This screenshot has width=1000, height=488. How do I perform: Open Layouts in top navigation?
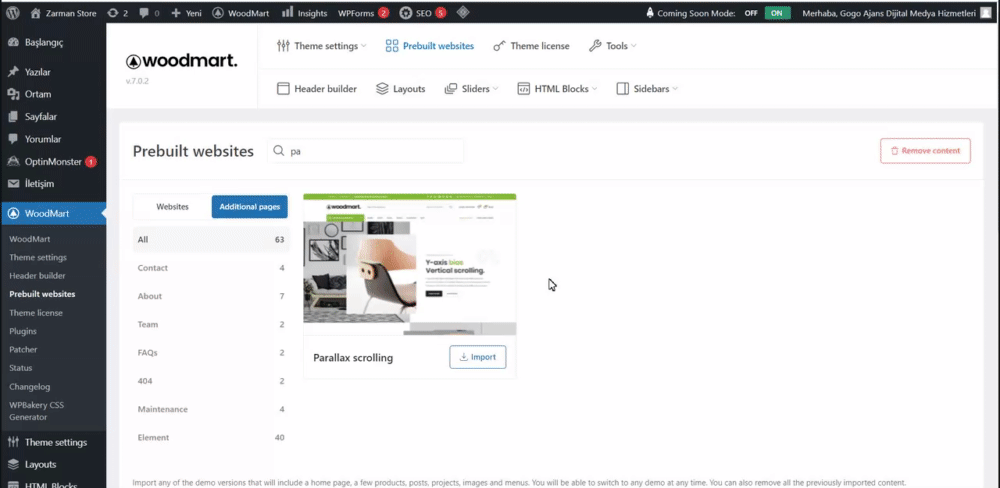click(x=401, y=89)
